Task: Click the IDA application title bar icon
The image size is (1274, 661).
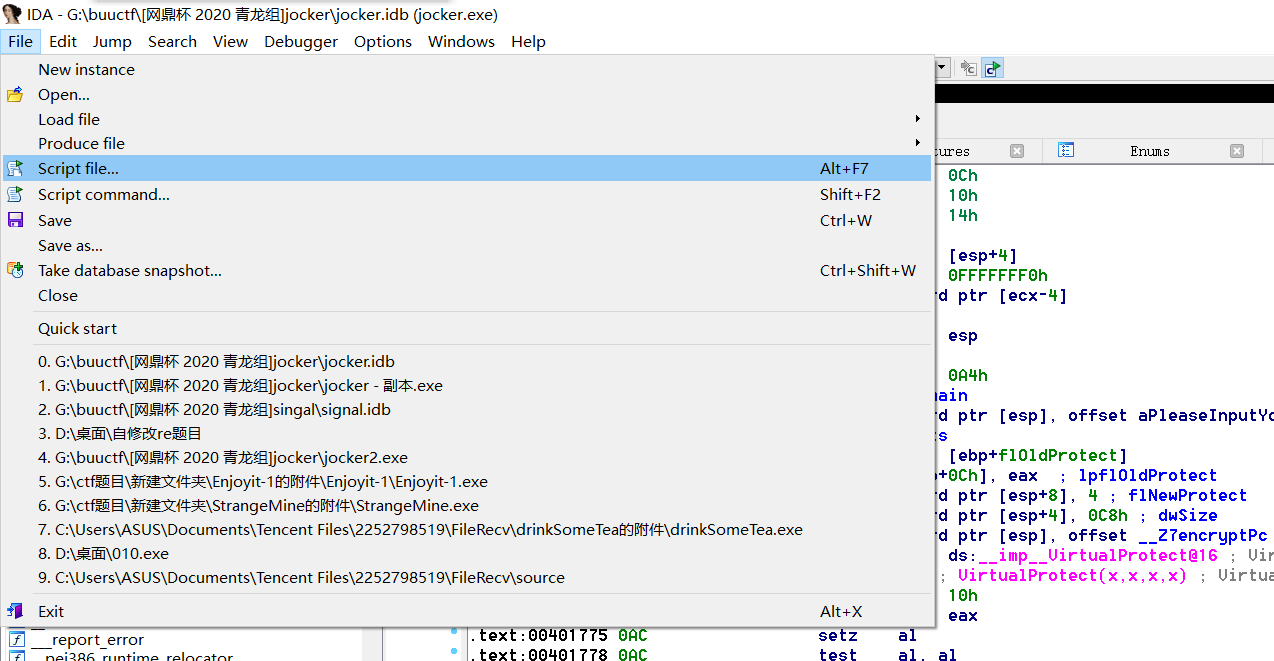Action: [x=12, y=14]
